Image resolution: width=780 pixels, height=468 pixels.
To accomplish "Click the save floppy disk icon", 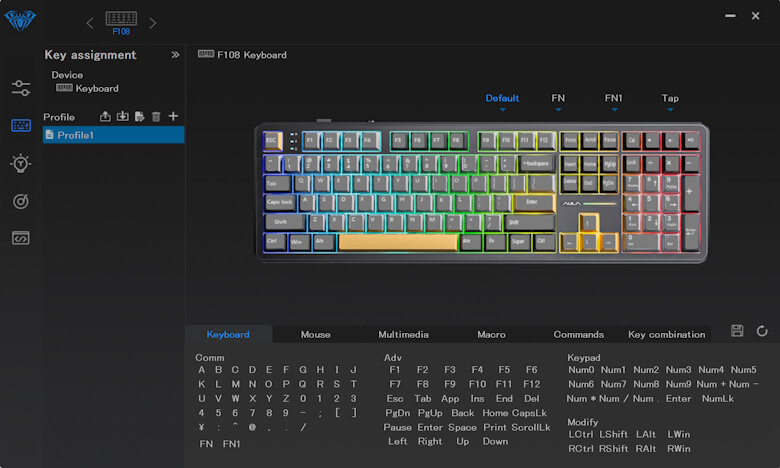I will click(x=737, y=331).
